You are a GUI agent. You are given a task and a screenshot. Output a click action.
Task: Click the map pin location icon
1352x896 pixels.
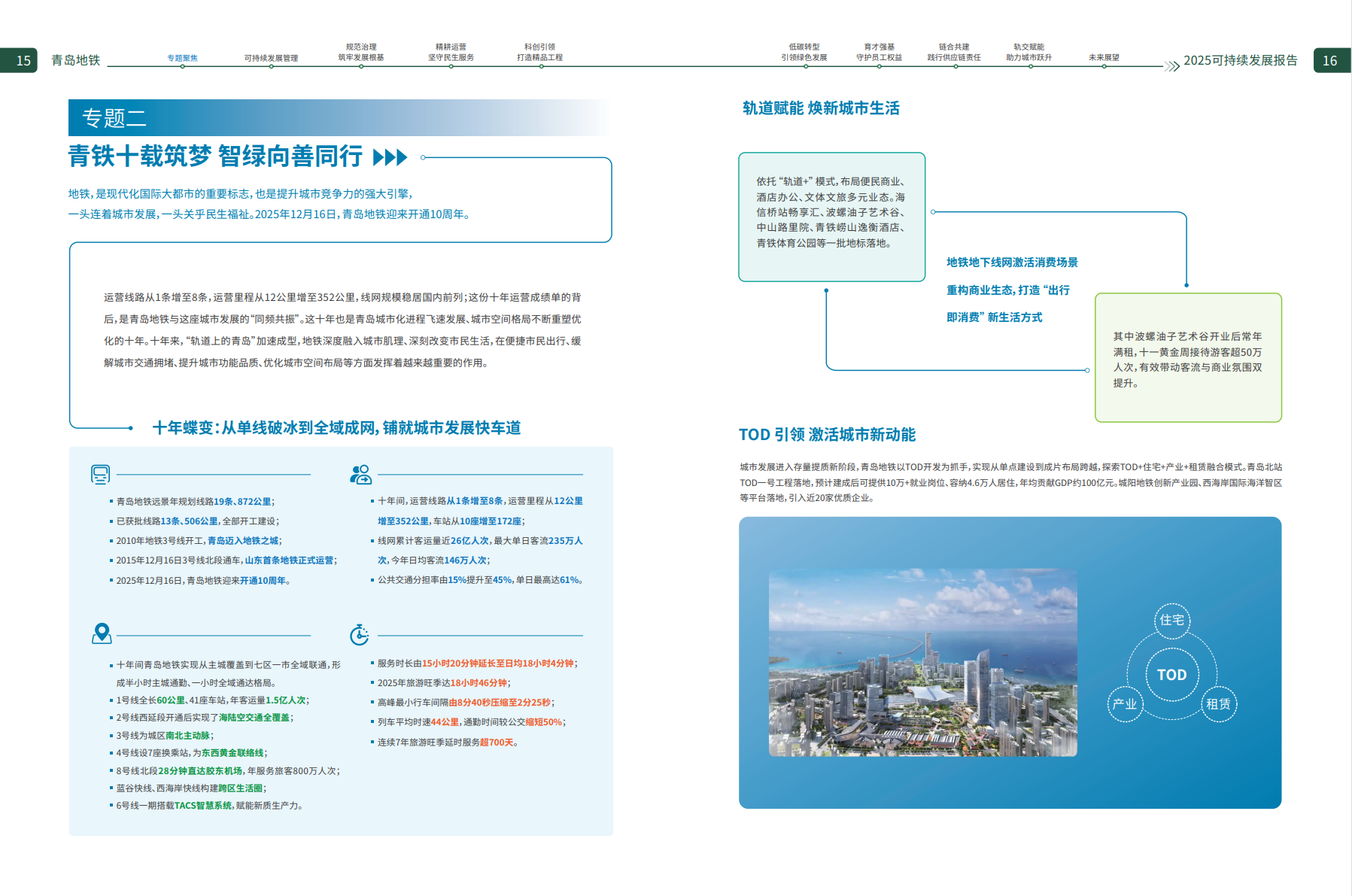(x=102, y=633)
